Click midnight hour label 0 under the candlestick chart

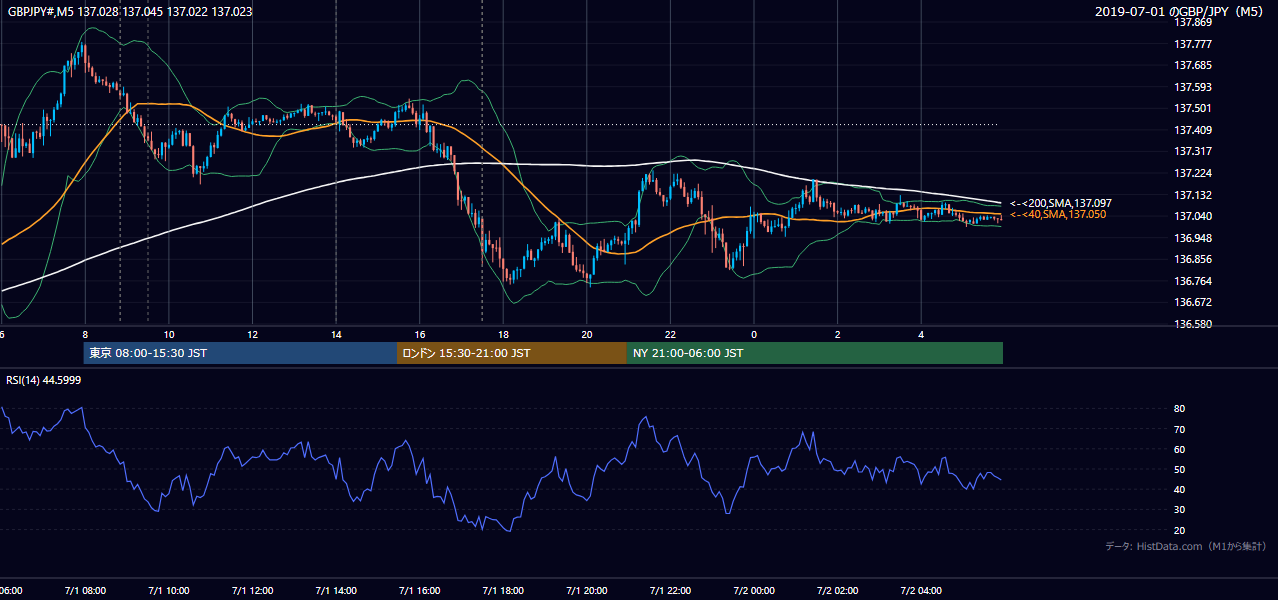coord(754,335)
